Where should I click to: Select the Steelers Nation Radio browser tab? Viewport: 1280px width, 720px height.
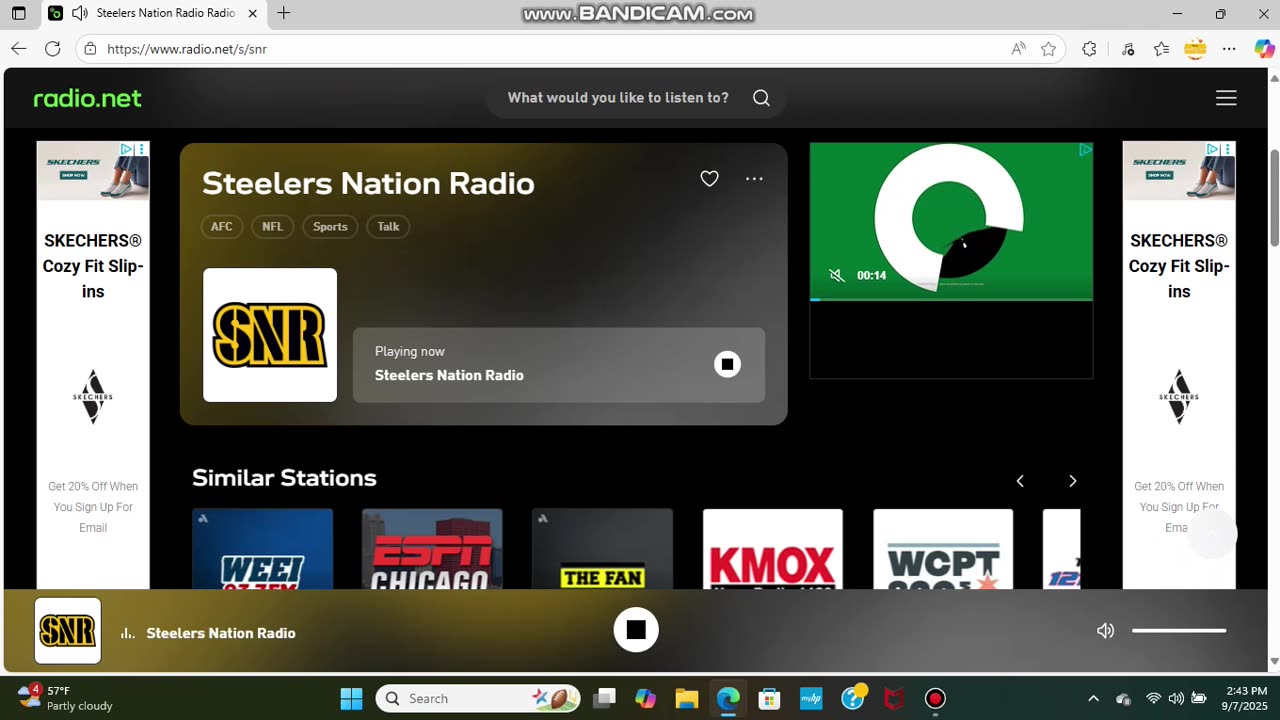(x=155, y=13)
